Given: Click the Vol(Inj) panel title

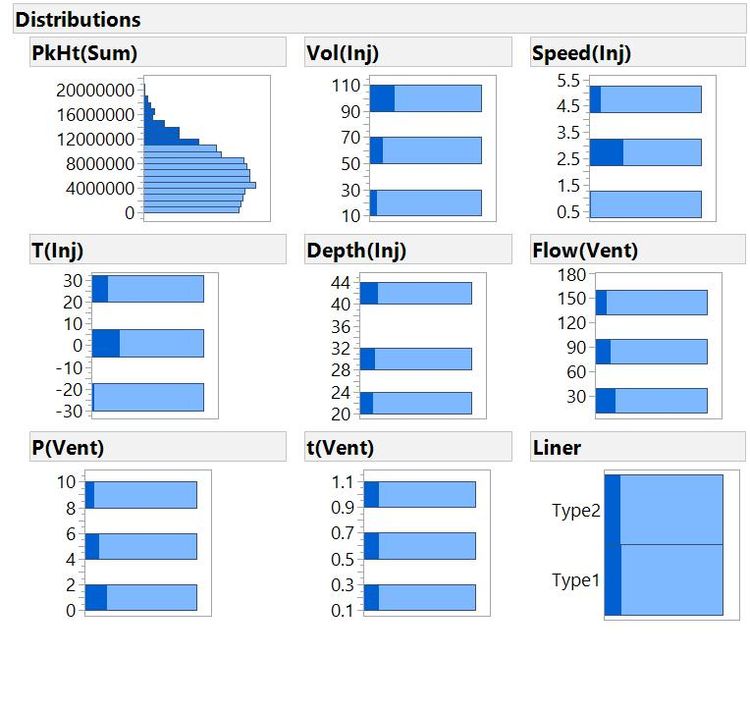Looking at the screenshot, I should (x=343, y=53).
